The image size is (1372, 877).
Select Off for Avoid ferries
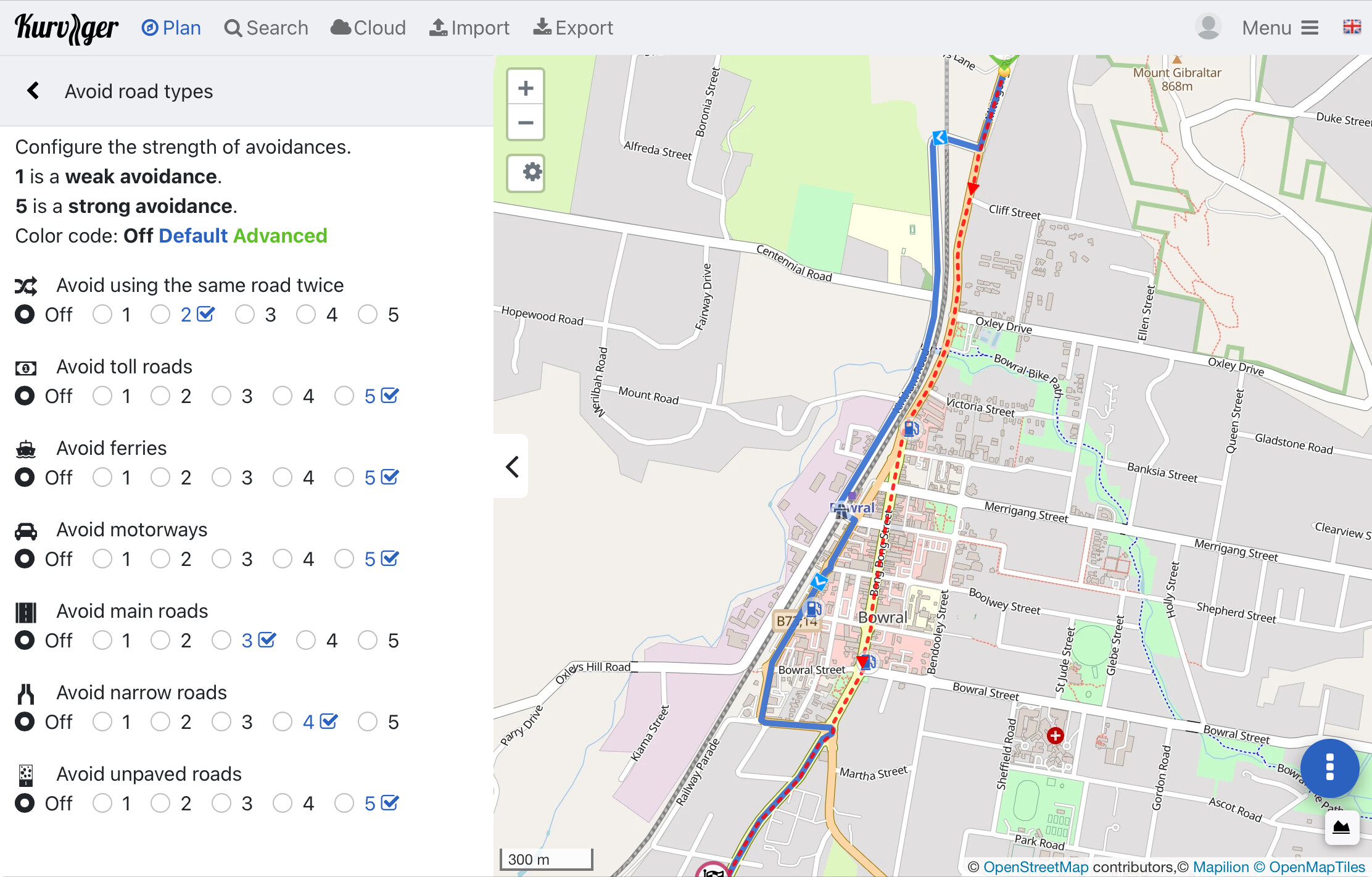(x=25, y=478)
